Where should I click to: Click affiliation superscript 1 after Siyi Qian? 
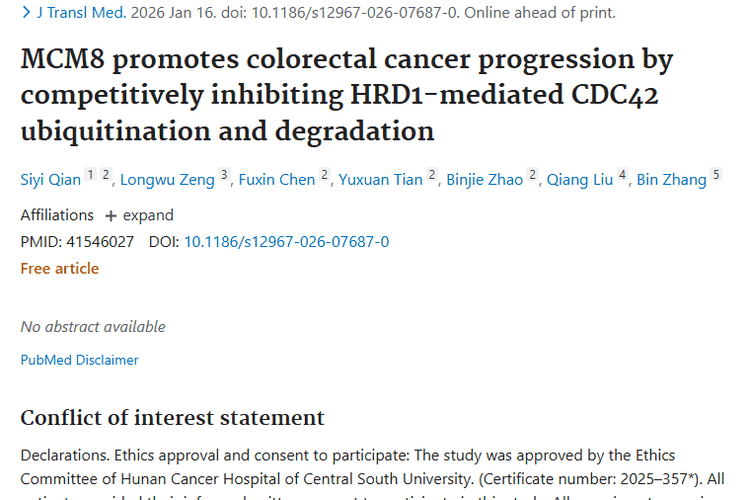point(90,176)
